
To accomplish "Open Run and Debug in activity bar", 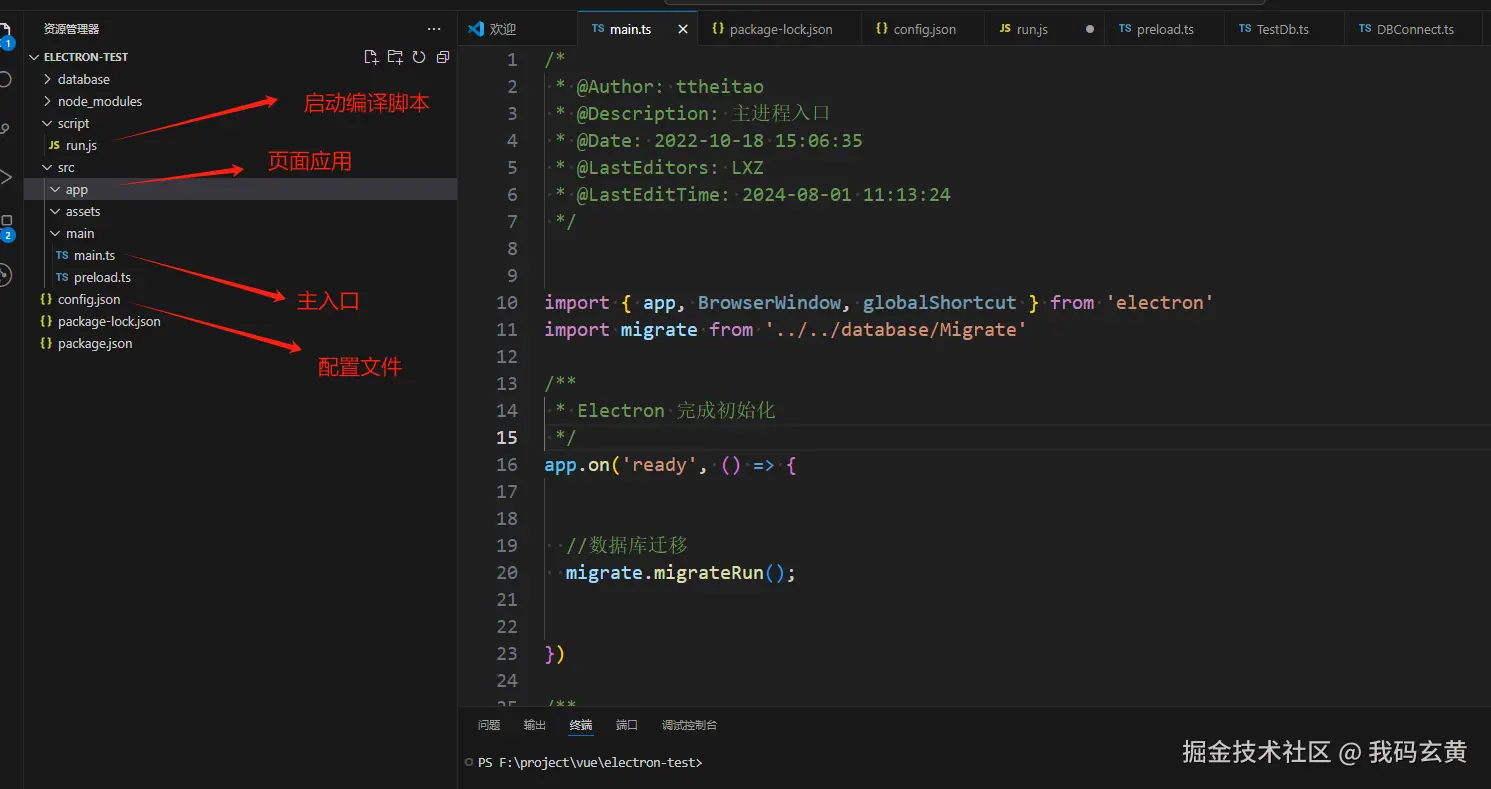I will click(5, 177).
